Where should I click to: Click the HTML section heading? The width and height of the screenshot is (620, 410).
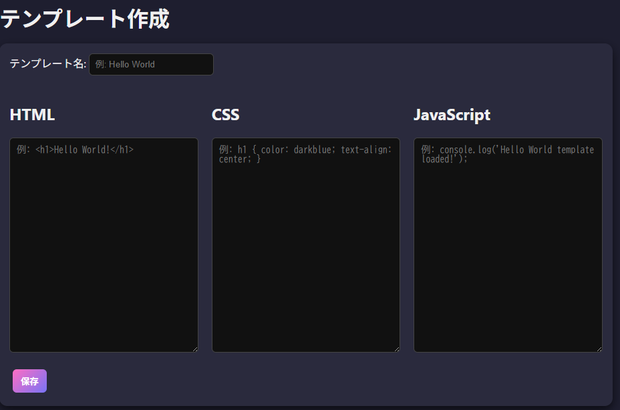click(32, 115)
